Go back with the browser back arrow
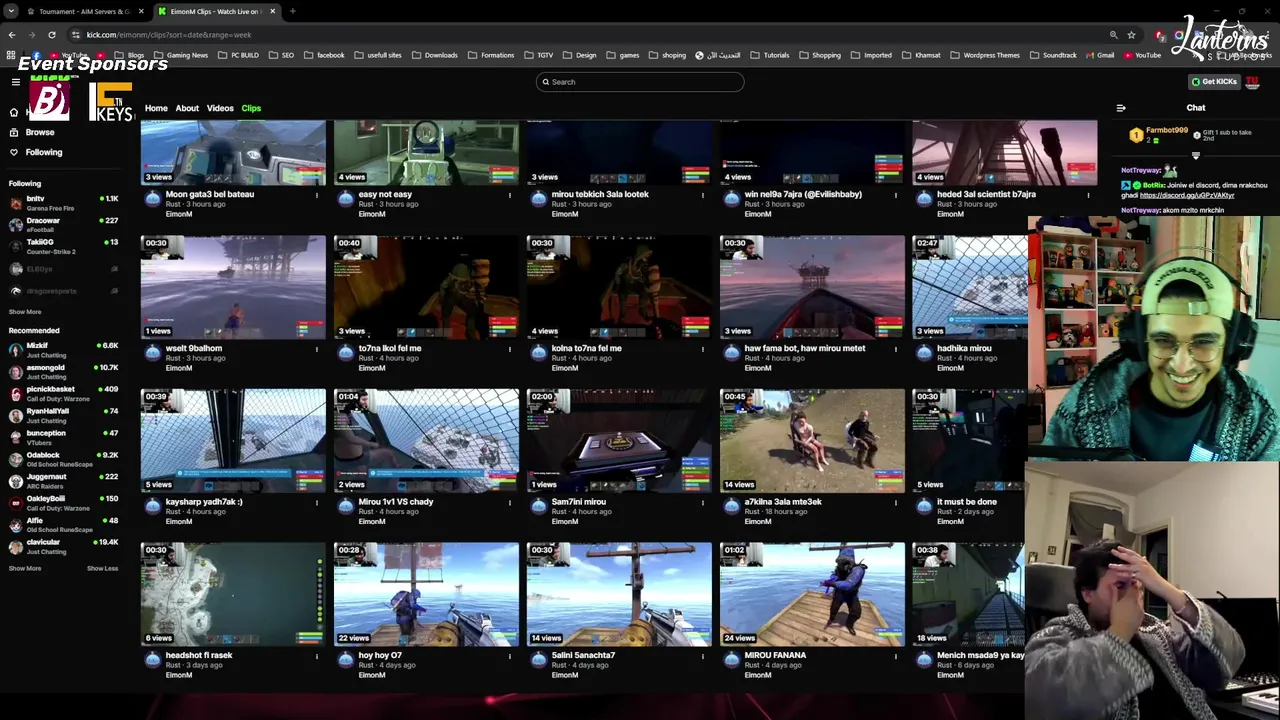The width and height of the screenshot is (1280, 720). (12, 35)
